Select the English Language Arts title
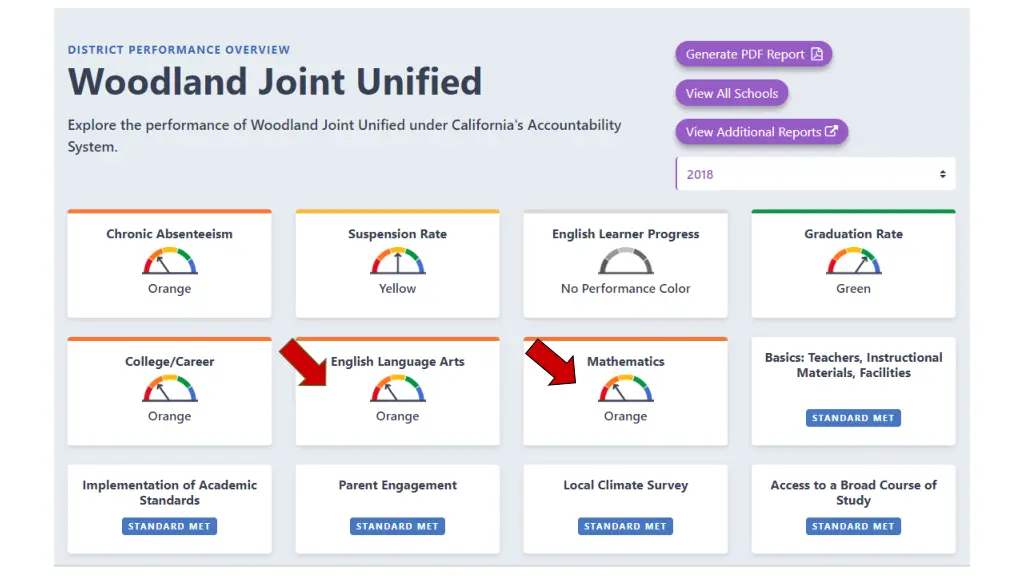The width and height of the screenshot is (1024, 576). tap(398, 362)
